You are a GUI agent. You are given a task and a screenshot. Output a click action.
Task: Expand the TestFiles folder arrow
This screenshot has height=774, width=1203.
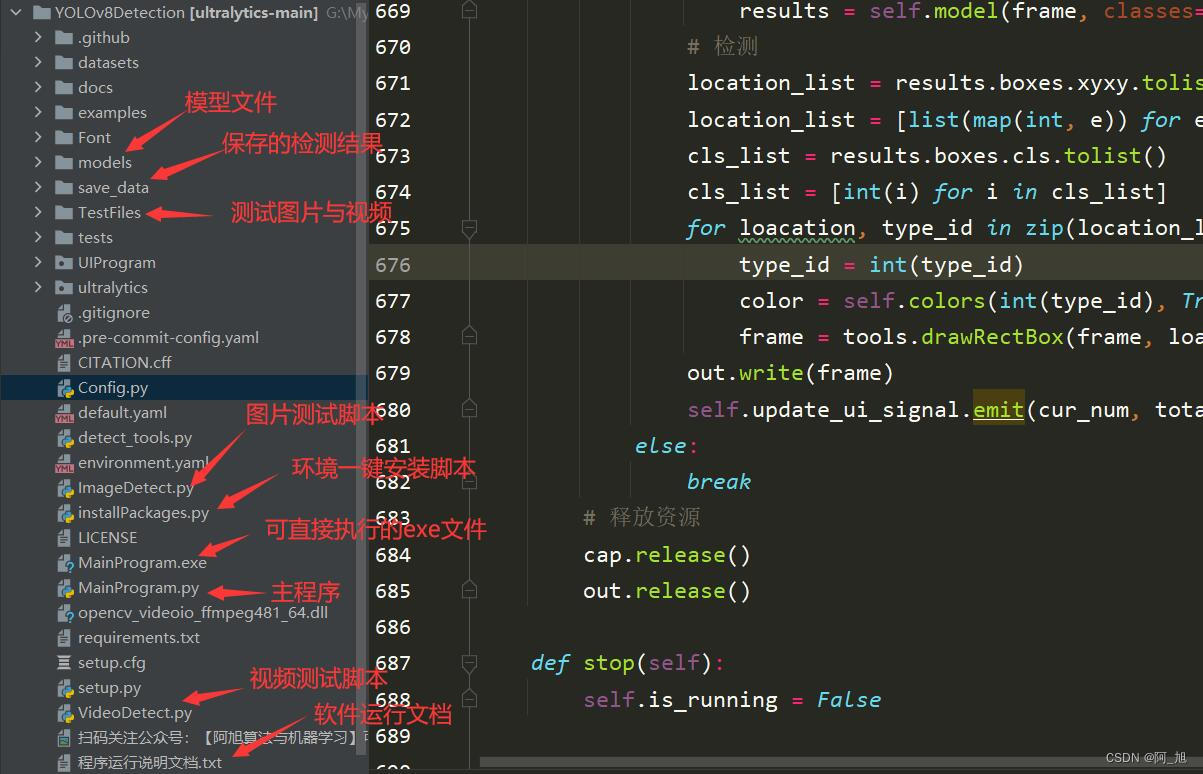(x=38, y=213)
